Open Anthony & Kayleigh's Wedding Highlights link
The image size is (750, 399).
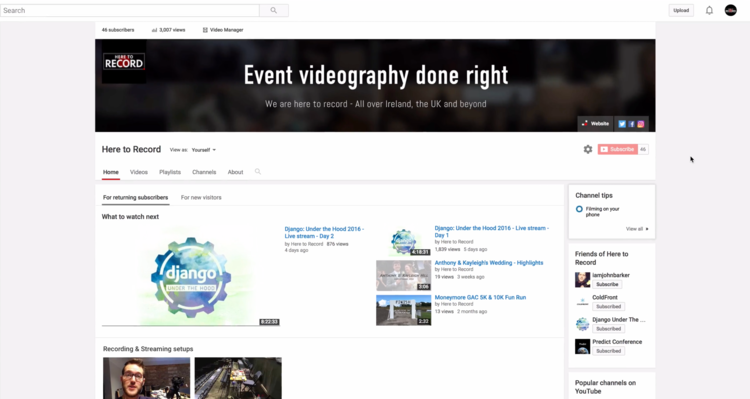(x=489, y=263)
